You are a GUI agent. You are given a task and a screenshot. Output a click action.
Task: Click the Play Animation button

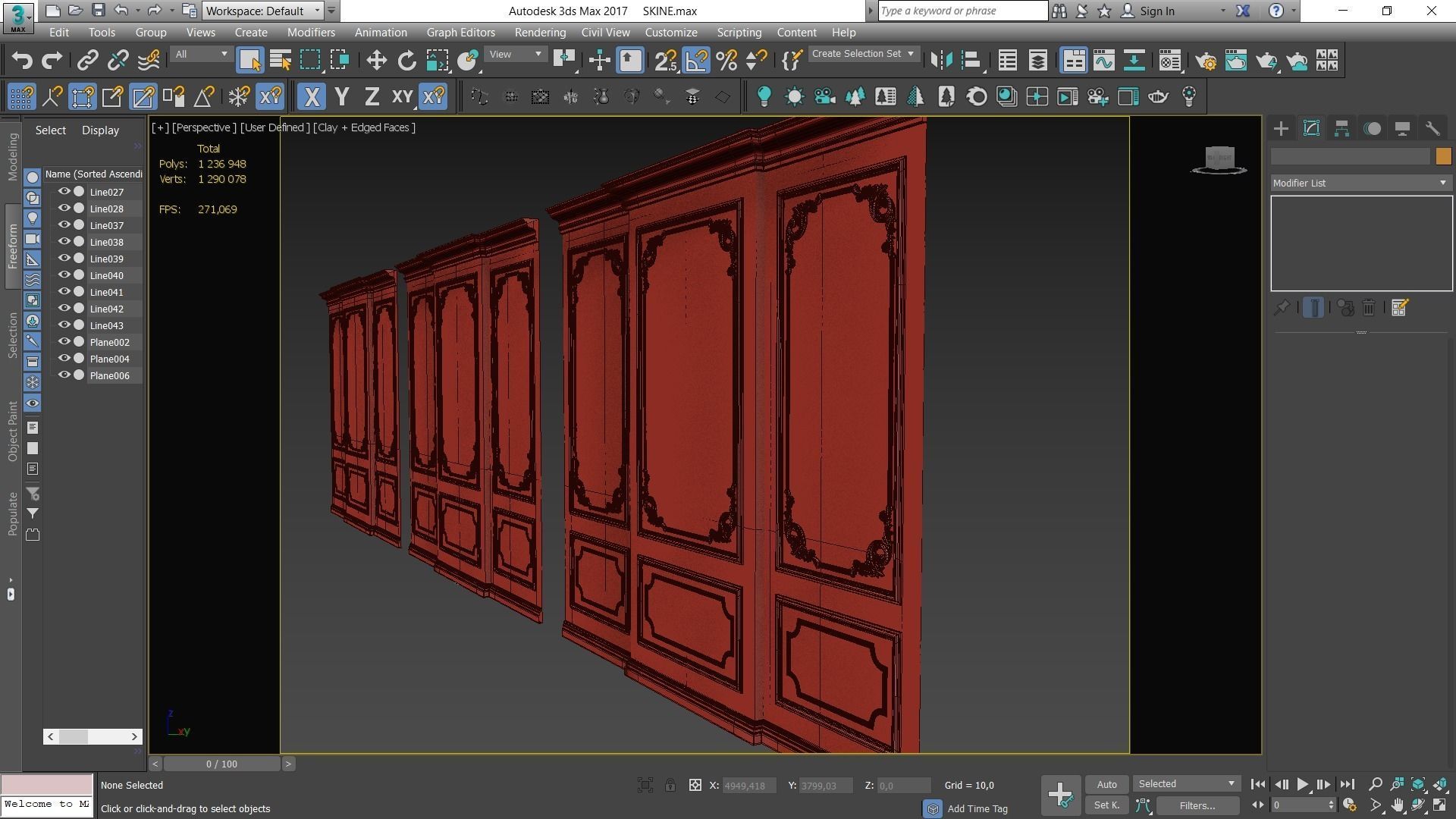click(1302, 785)
